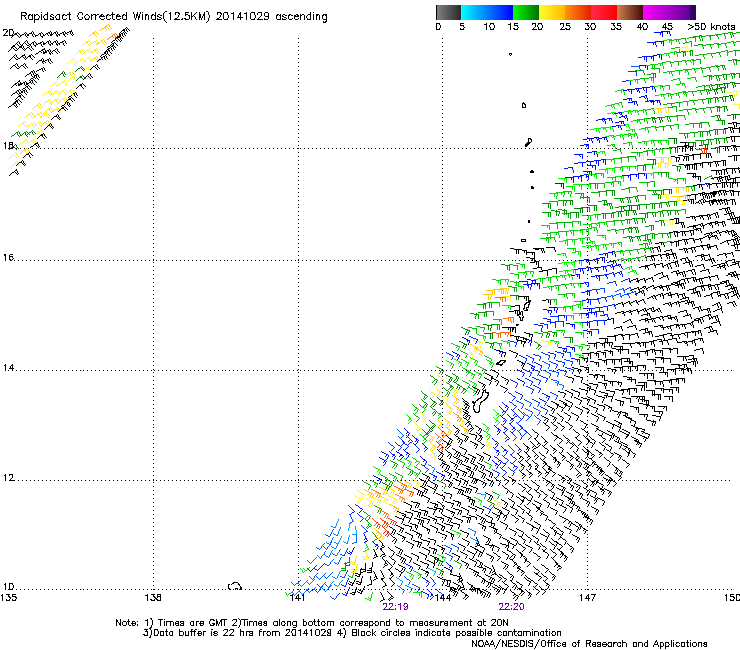Click the yellow 20-25 knots legend swatch

coord(552,12)
